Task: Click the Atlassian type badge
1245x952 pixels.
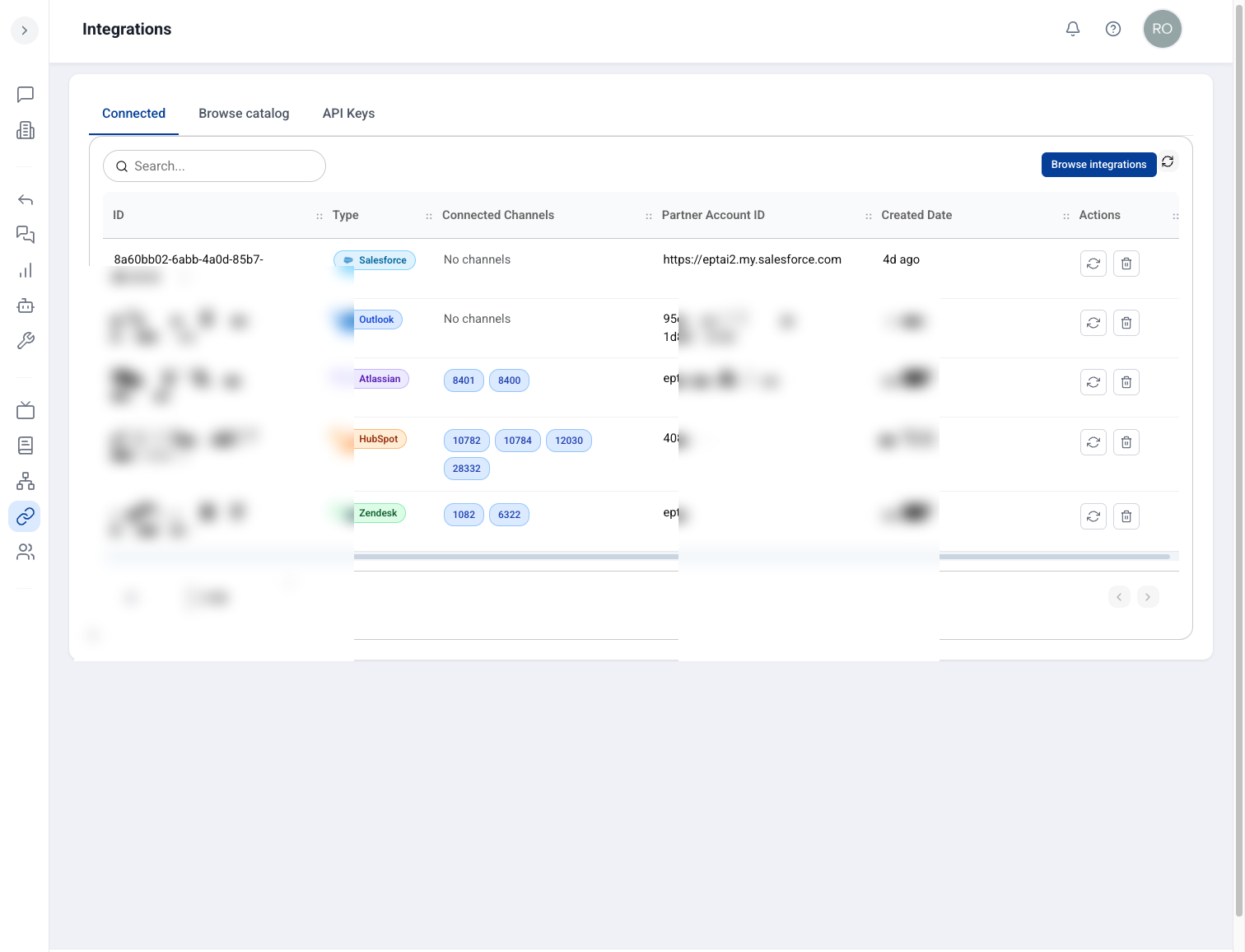Action: click(371, 379)
